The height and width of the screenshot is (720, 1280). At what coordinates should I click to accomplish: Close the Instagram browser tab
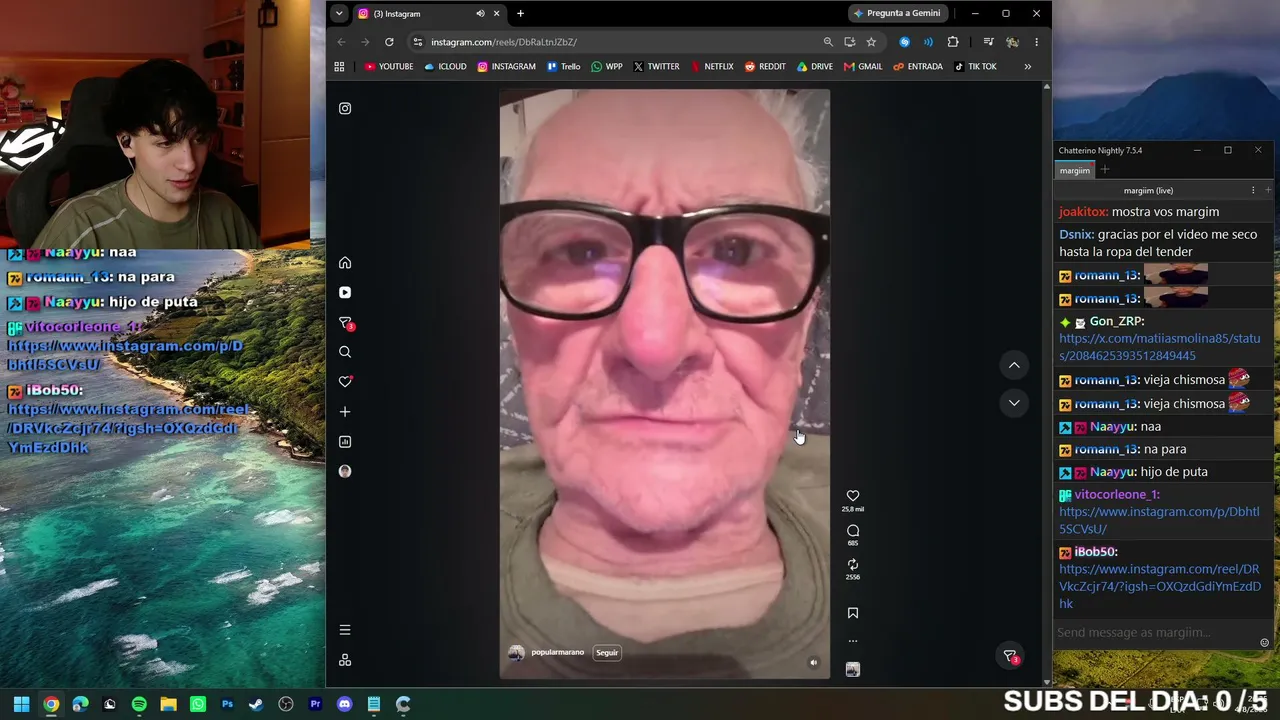tap(496, 14)
